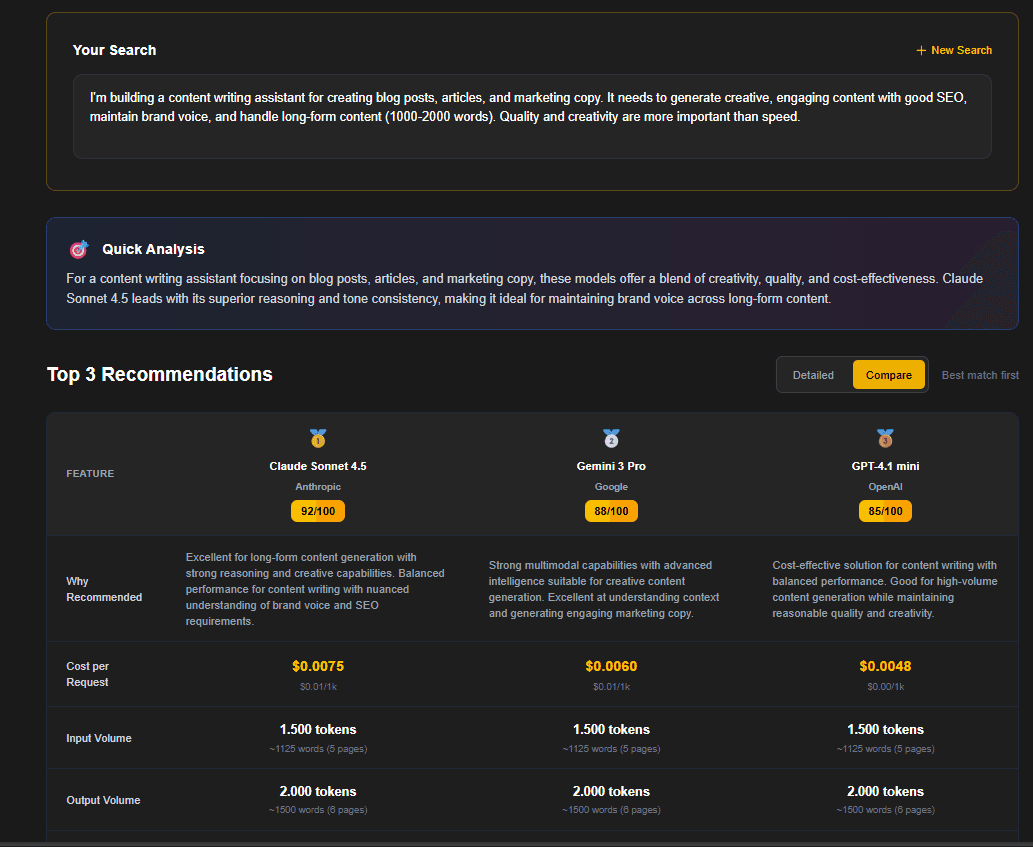Select the Gemini 3 Pro model name

611,466
